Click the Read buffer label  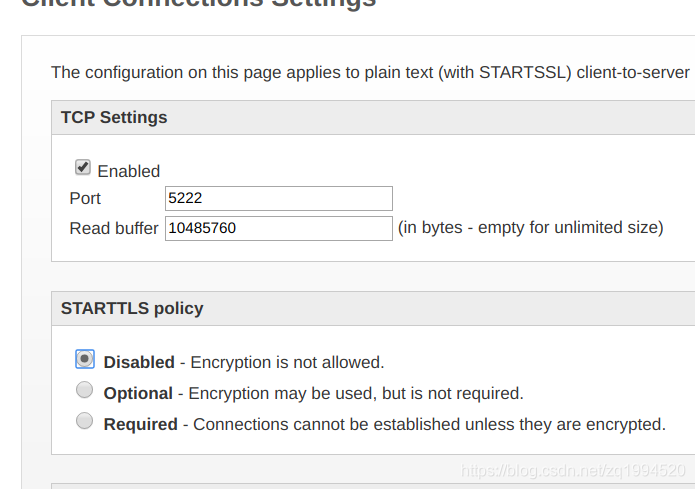click(114, 228)
